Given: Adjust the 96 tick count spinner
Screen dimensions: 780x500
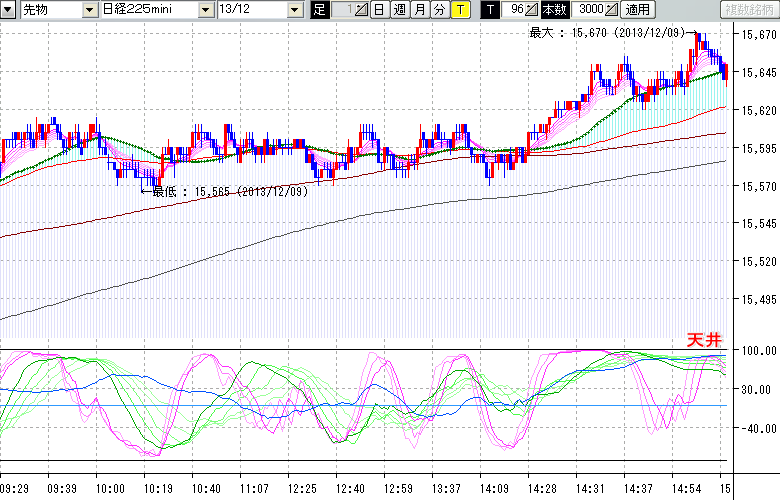Looking at the screenshot, I should [531, 9].
